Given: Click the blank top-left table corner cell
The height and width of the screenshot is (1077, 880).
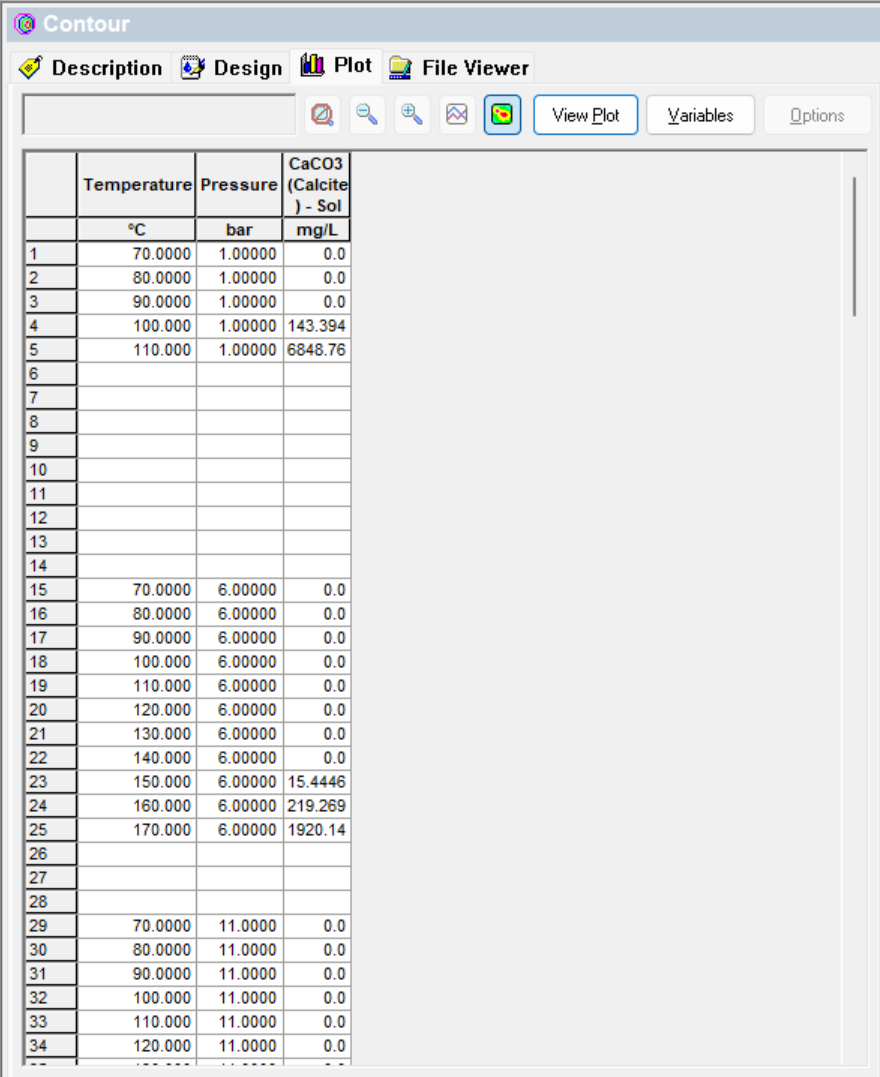Looking at the screenshot, I should (51, 185).
